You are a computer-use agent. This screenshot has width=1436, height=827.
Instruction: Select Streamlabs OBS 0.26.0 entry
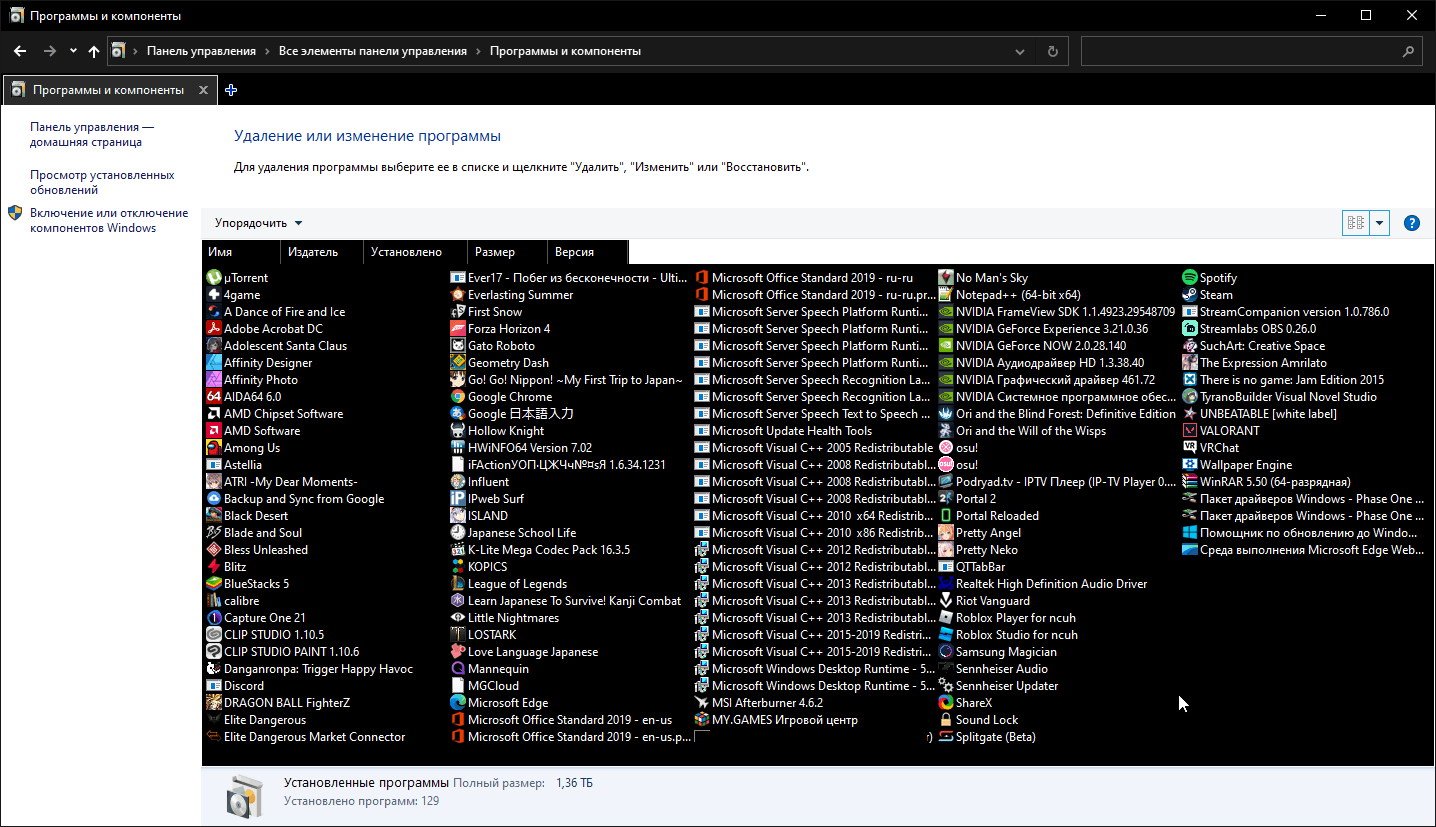coord(1249,329)
